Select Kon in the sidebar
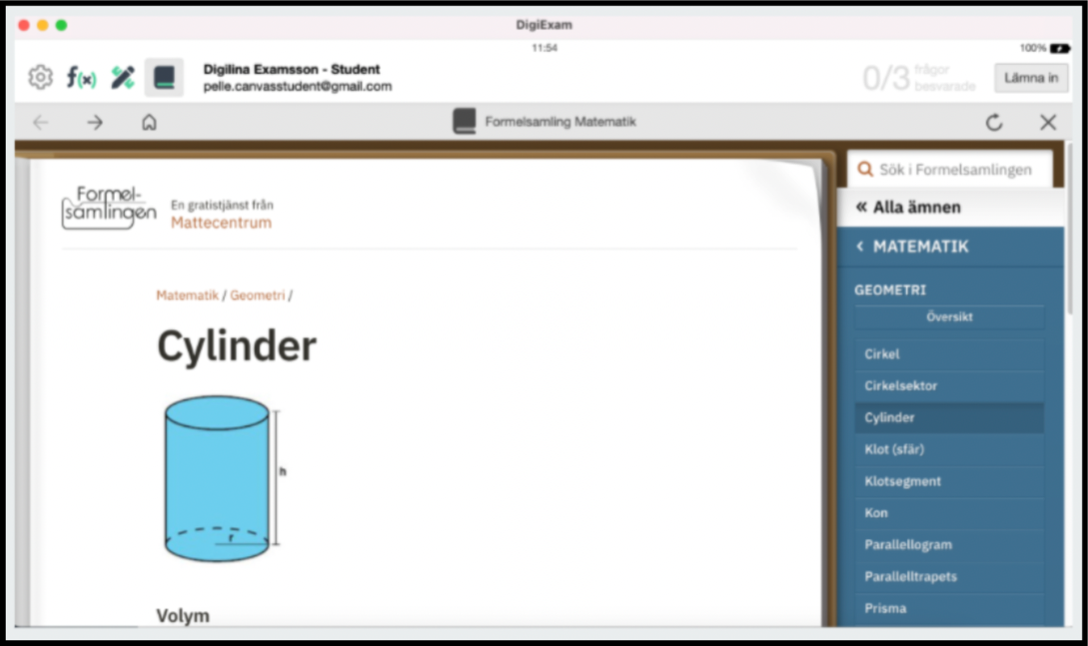The height and width of the screenshot is (646, 1088). coord(949,513)
